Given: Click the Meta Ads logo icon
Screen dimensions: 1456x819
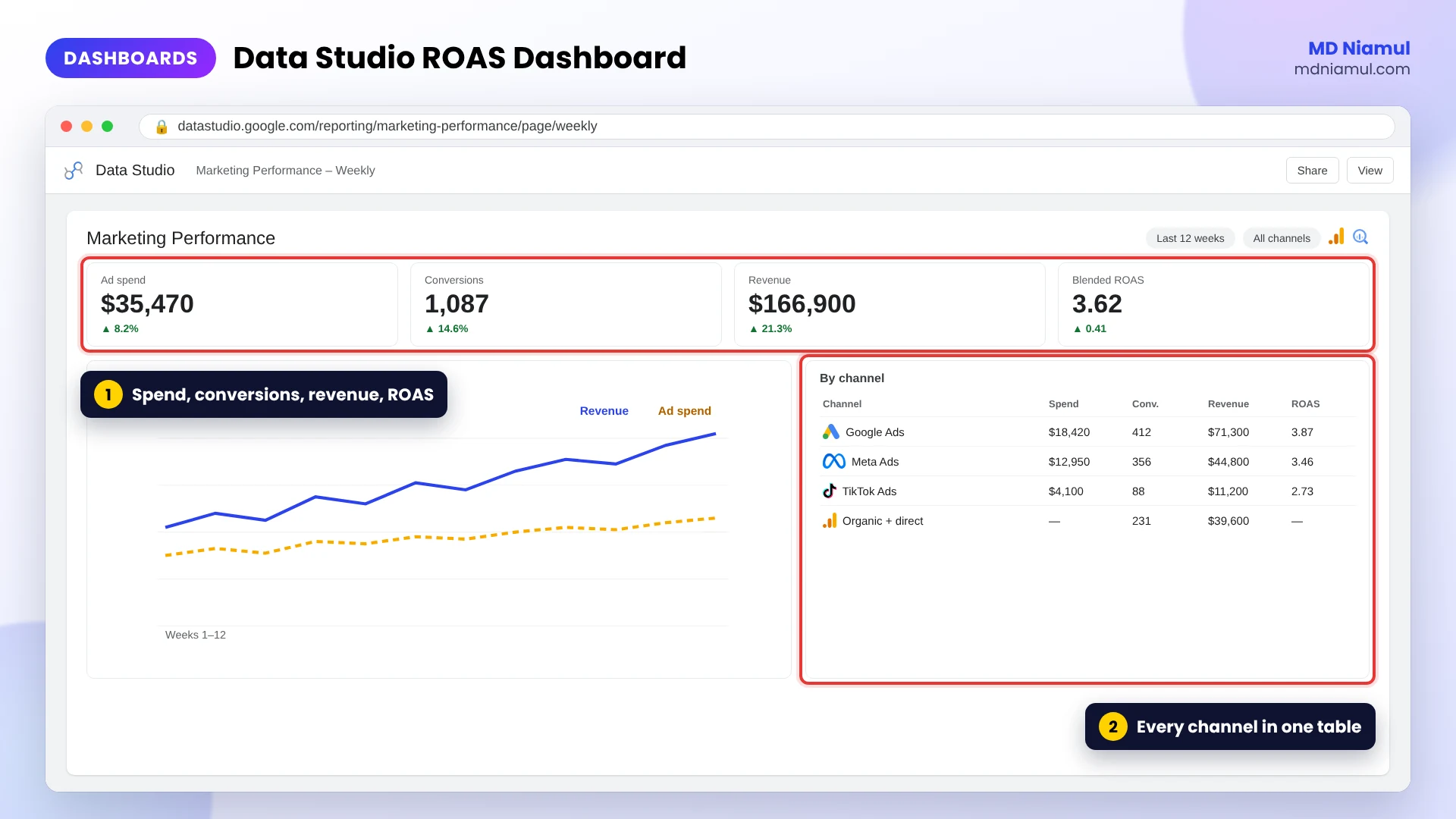Looking at the screenshot, I should [834, 461].
